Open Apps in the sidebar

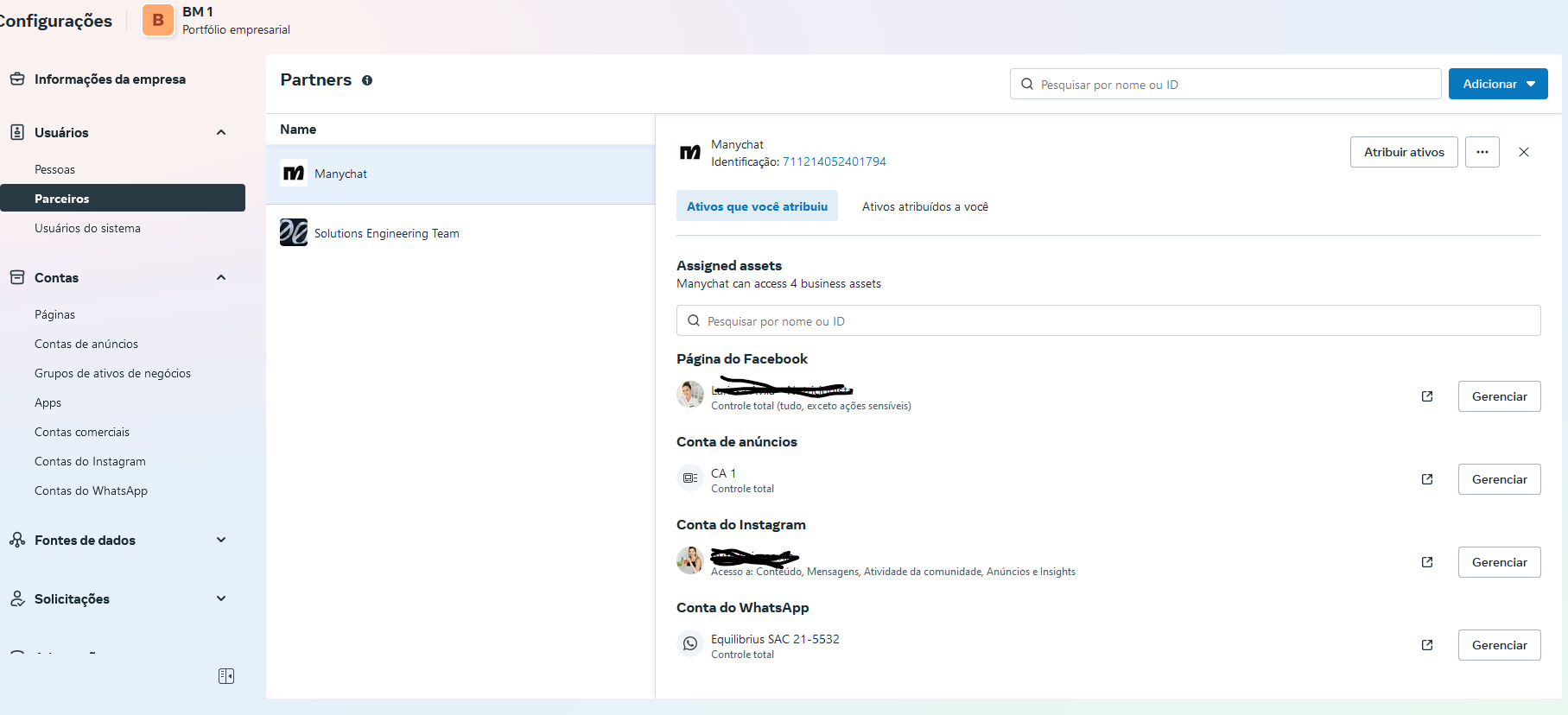pos(48,402)
